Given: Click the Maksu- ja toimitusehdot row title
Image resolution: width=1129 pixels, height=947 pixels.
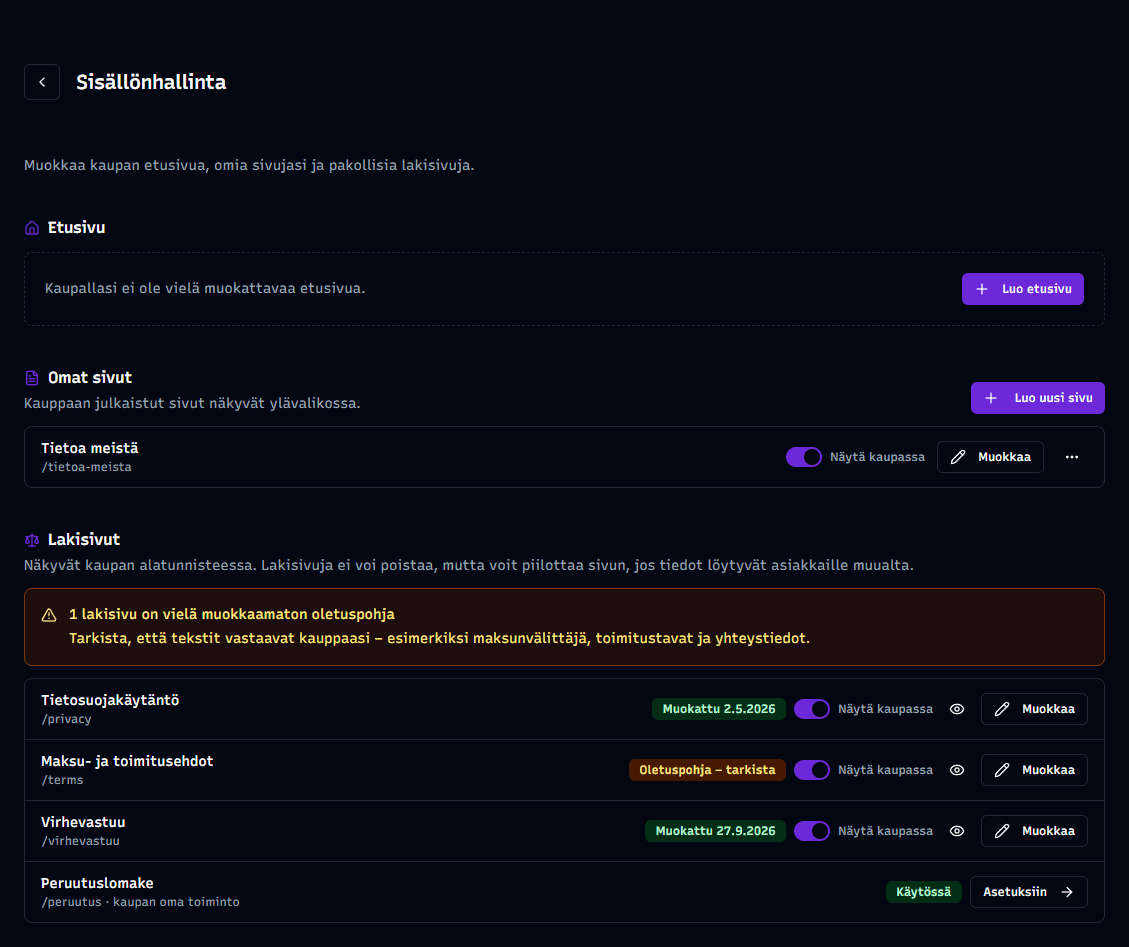Looking at the screenshot, I should point(127,761).
